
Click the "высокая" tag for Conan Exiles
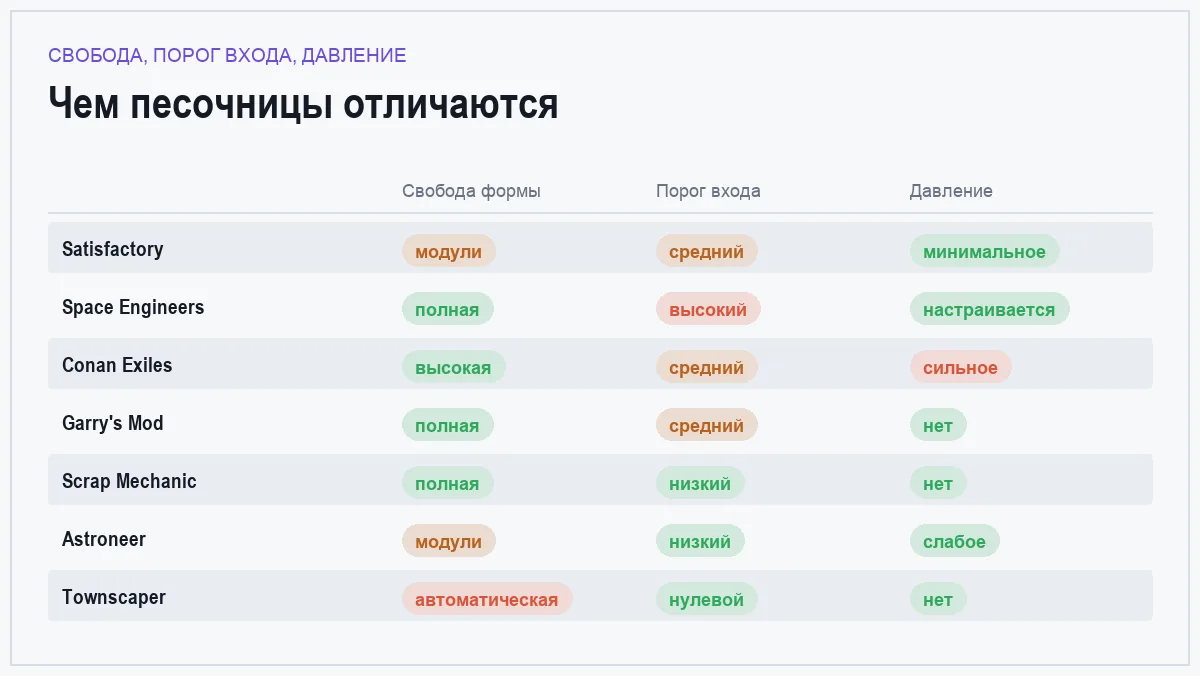point(453,367)
